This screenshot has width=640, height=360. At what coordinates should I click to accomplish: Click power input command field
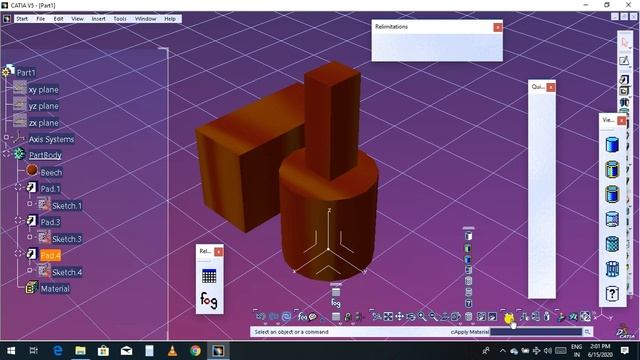pos(536,332)
